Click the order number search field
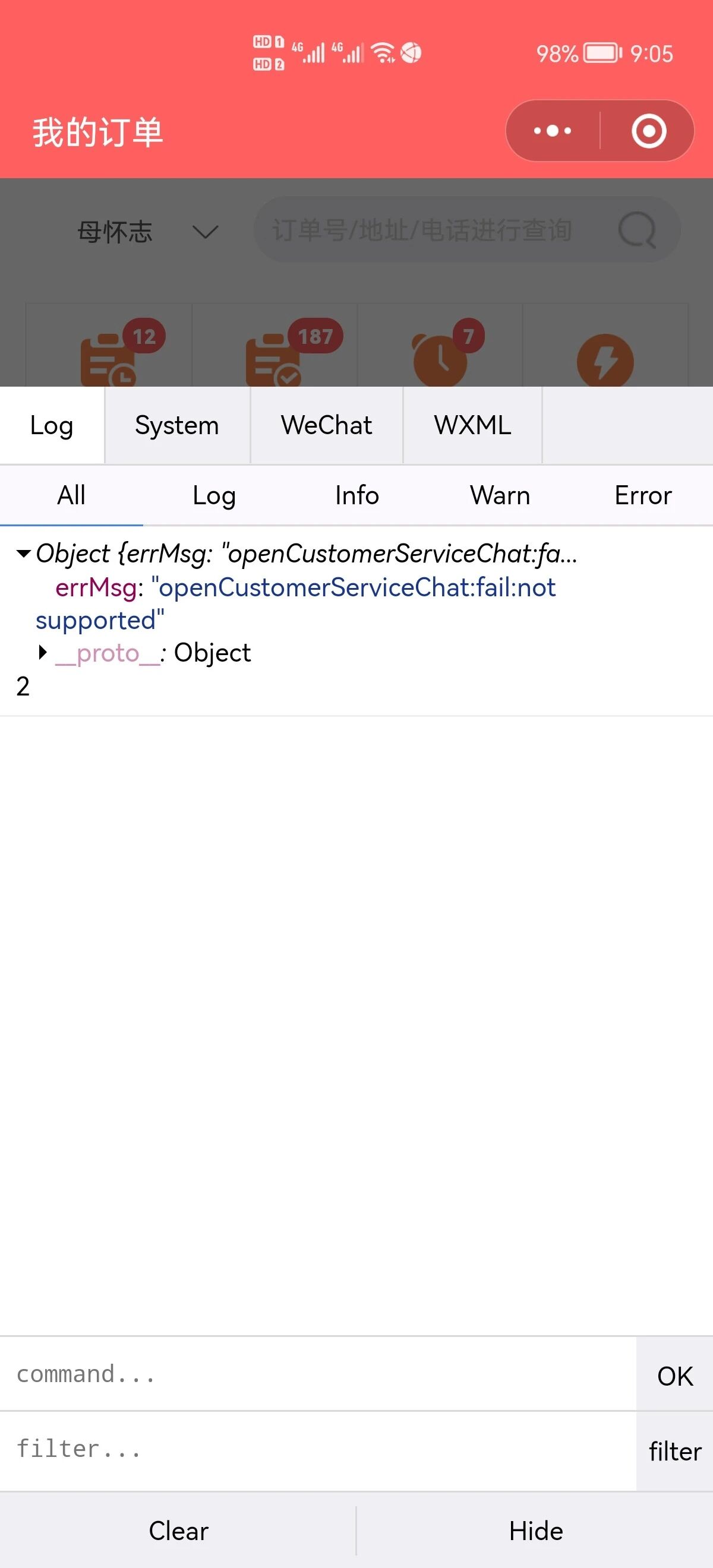713x1568 pixels. click(466, 230)
